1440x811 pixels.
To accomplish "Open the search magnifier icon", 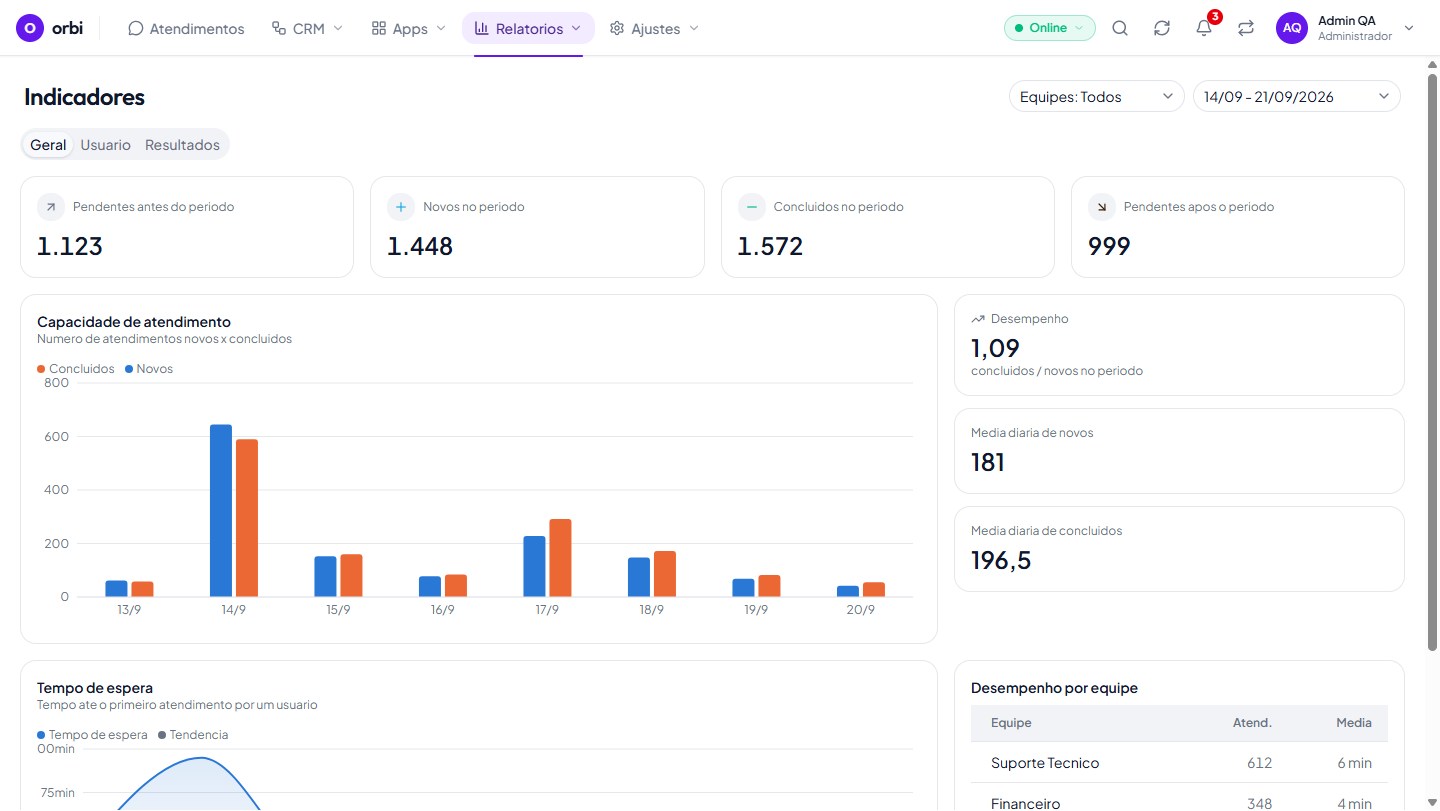I will 1120,28.
